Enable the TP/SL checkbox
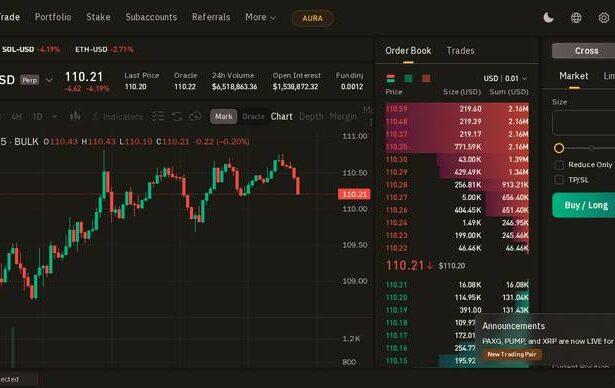Screen dimensions: 615x388 (x=559, y=180)
